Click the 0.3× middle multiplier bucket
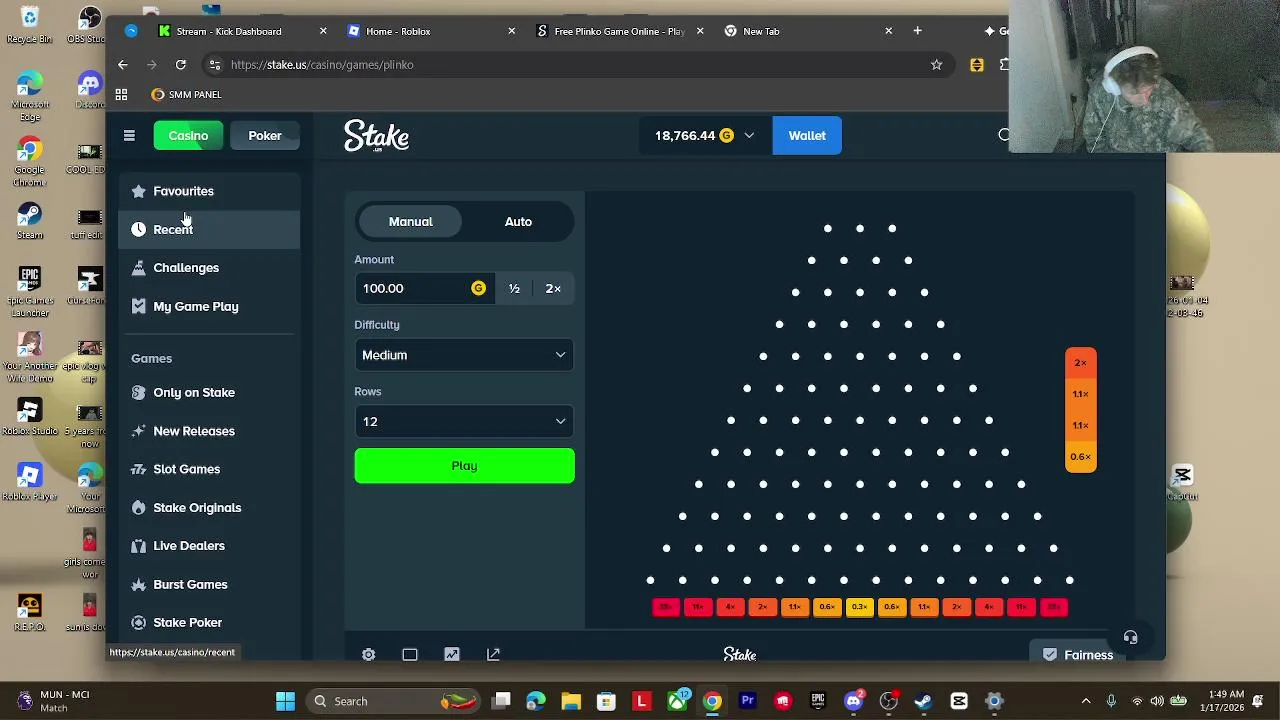The height and width of the screenshot is (720, 1280). tap(859, 607)
